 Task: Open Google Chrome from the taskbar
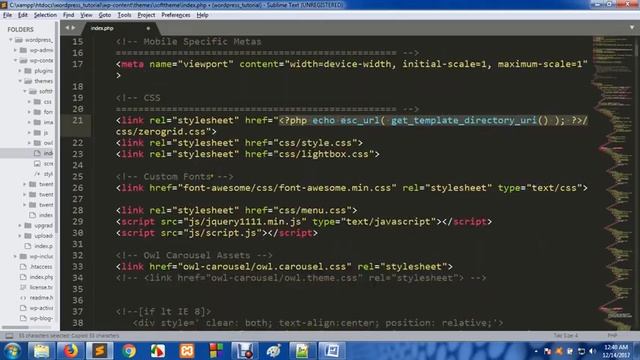pos(129,351)
